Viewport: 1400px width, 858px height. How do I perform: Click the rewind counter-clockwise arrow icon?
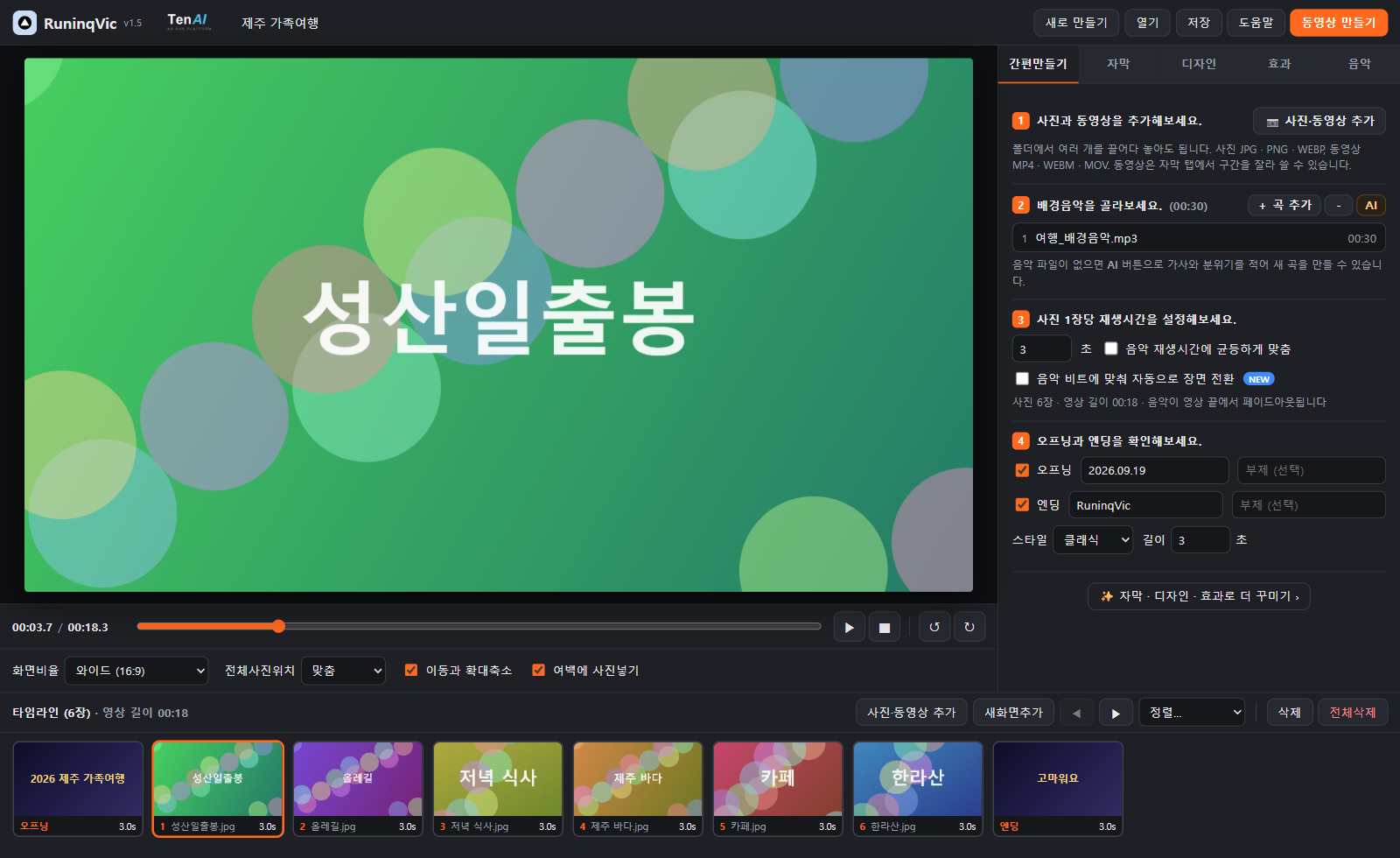pyautogui.click(x=934, y=627)
